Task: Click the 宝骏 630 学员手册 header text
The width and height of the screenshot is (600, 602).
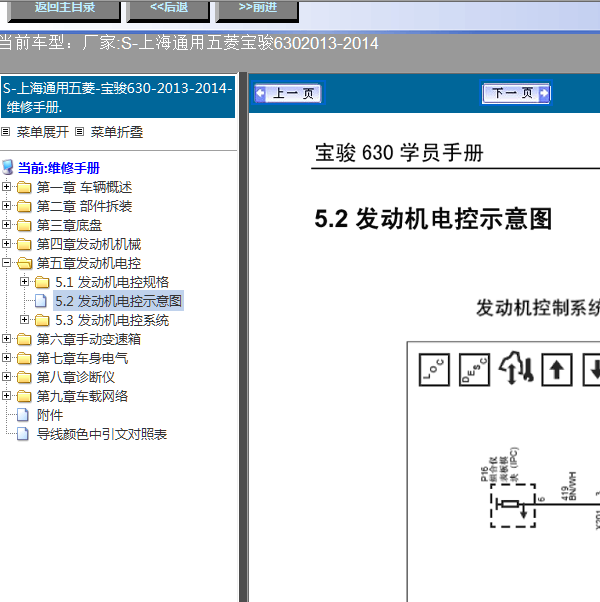Action: (x=399, y=152)
